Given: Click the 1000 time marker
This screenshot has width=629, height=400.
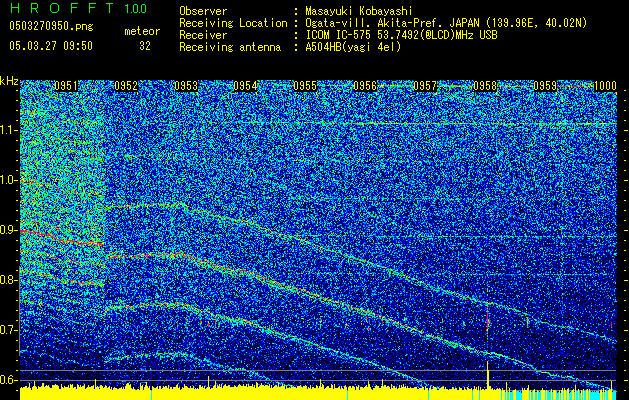Looking at the screenshot, I should pyautogui.click(x=605, y=86).
